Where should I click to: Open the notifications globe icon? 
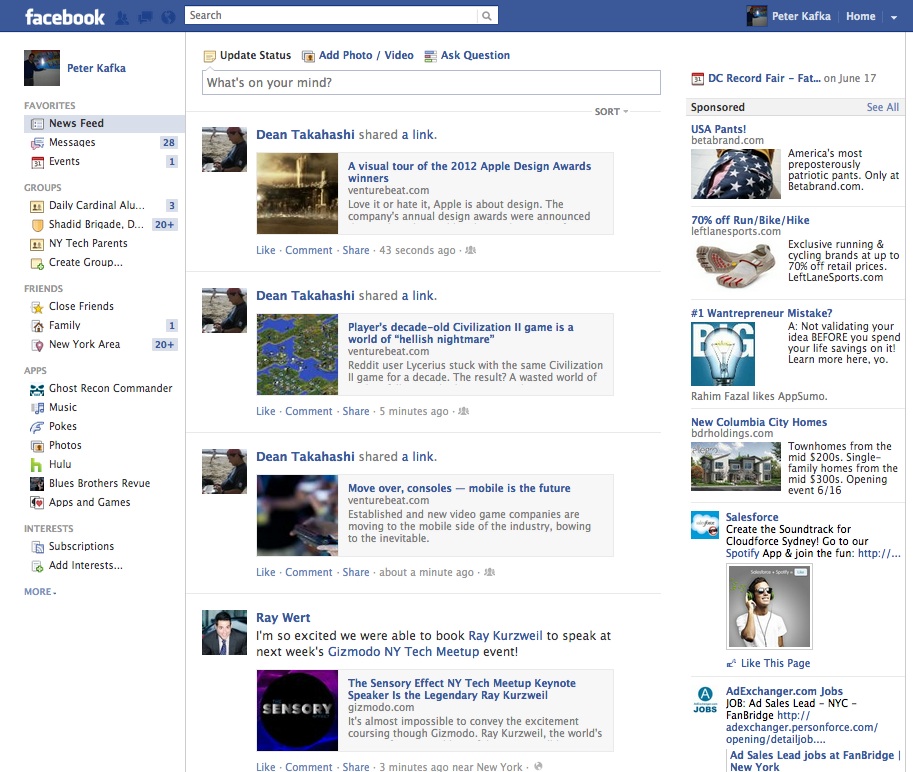(x=168, y=17)
